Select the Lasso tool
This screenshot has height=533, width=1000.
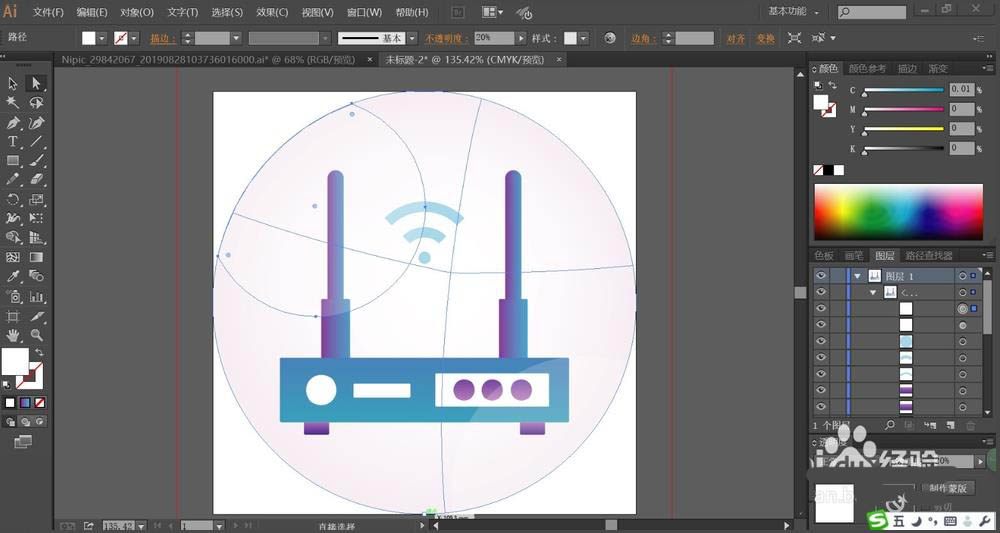36,103
